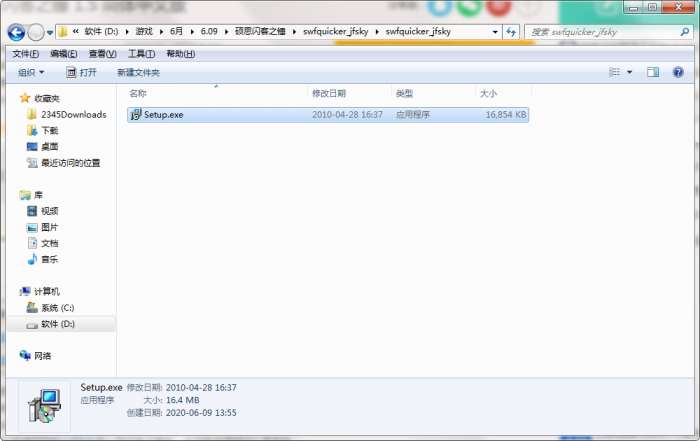Viewport: 700px width, 441px height.
Task: Open the 帮助(H) menu
Action: point(180,54)
